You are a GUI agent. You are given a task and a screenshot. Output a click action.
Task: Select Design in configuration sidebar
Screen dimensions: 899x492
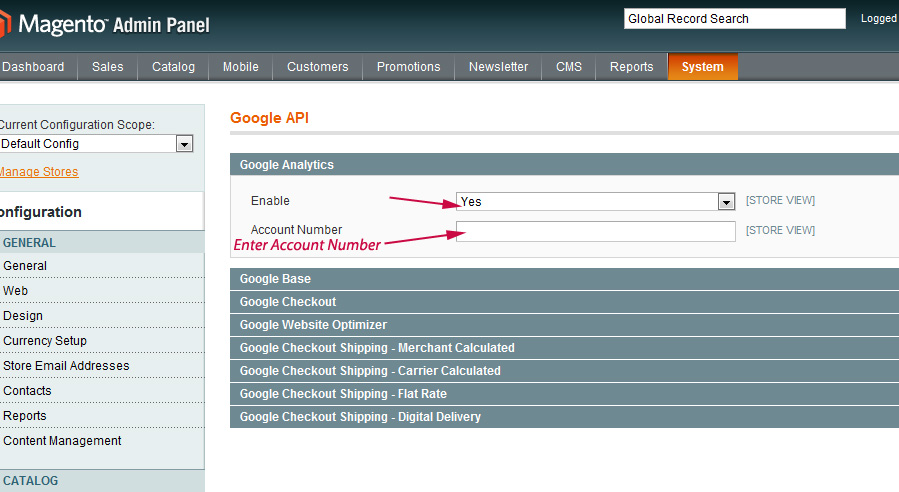pos(101,315)
